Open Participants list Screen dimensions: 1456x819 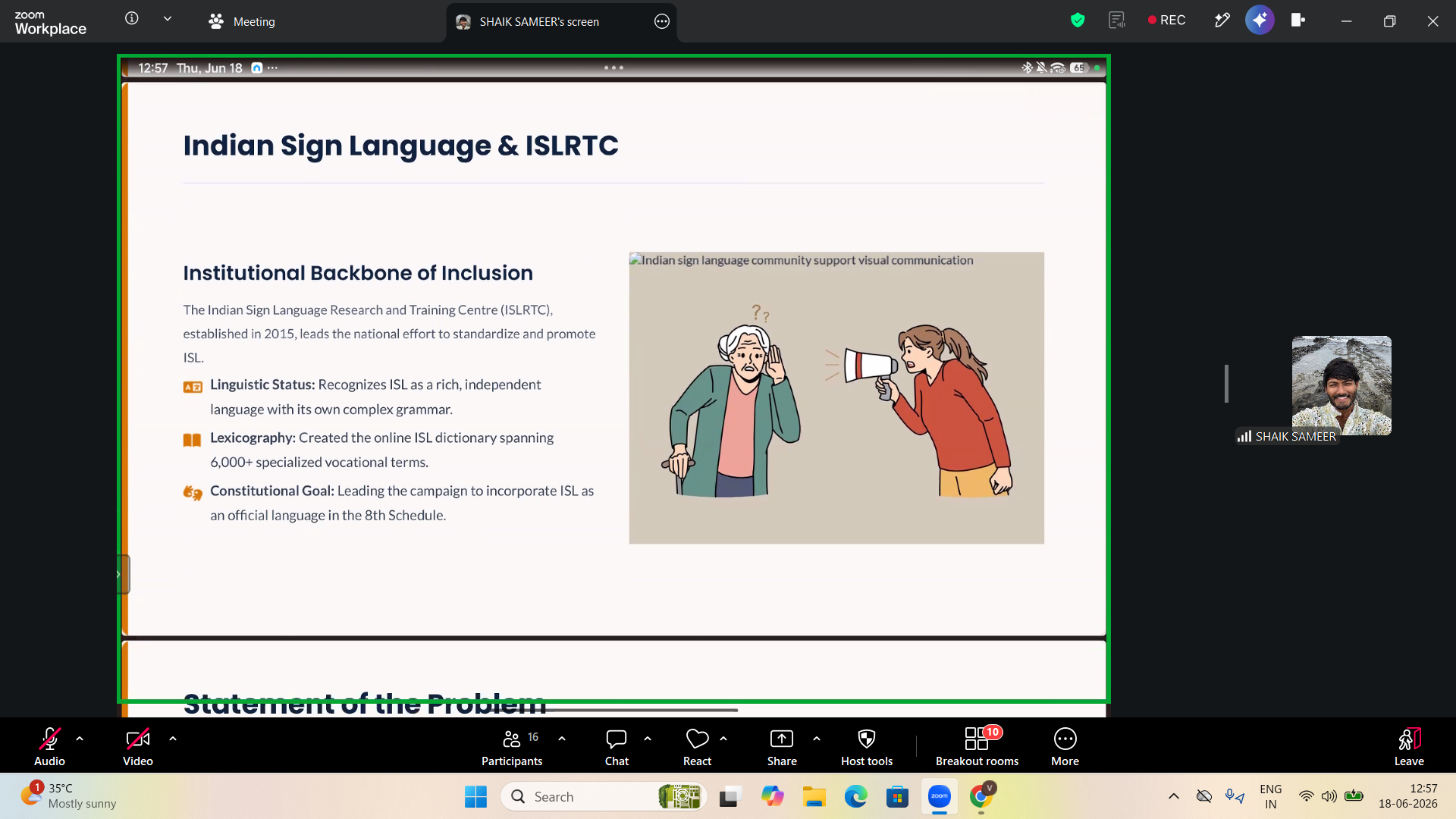point(512,747)
